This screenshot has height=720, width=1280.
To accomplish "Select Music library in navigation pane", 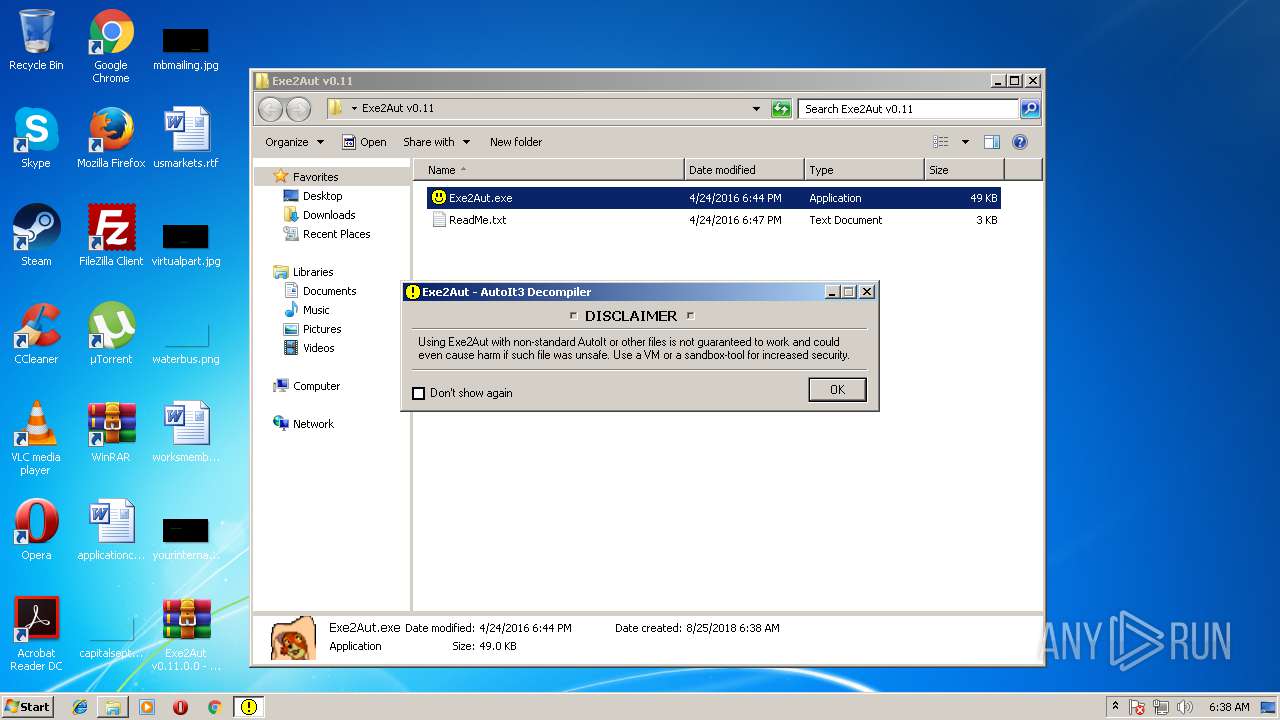I will 316,310.
